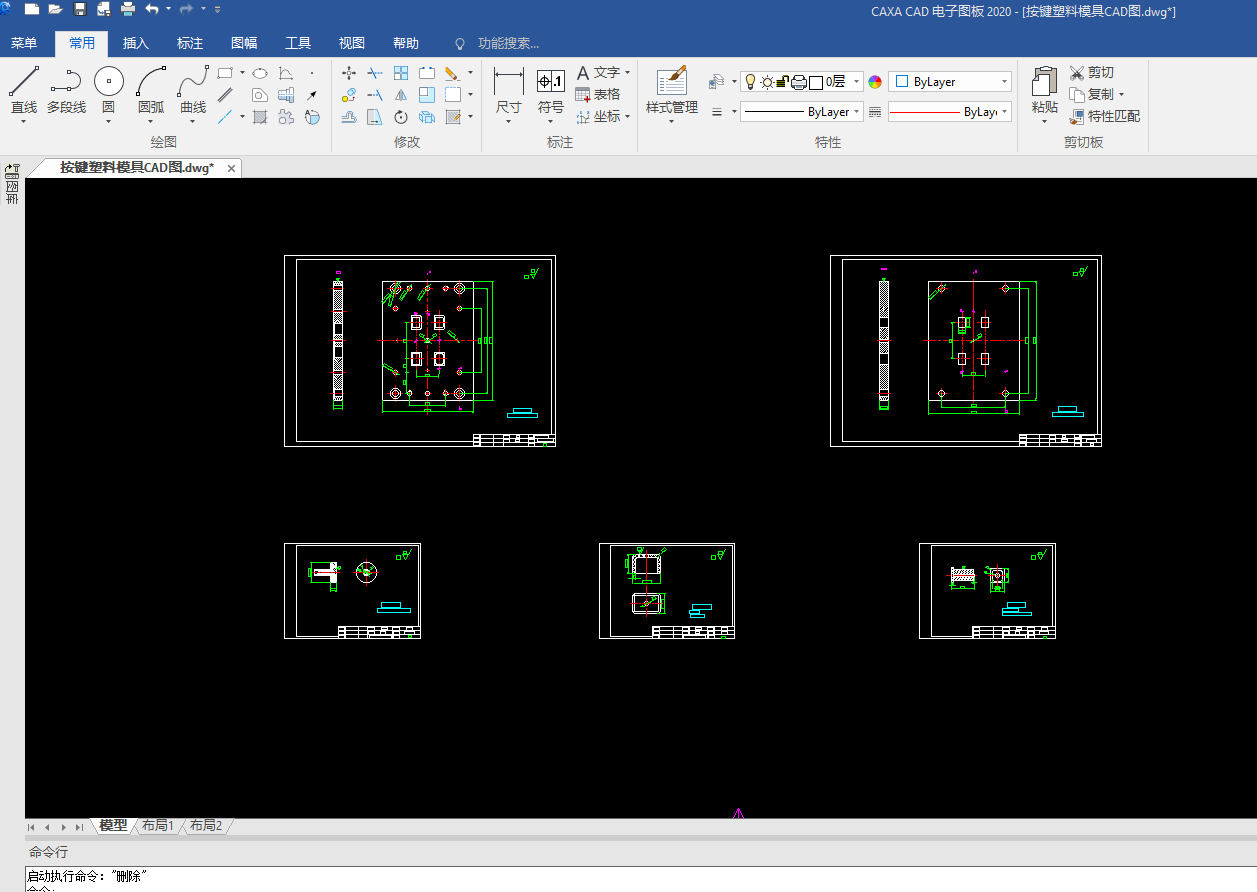
Task: Select the 圆 circle tool
Action: tap(108, 89)
